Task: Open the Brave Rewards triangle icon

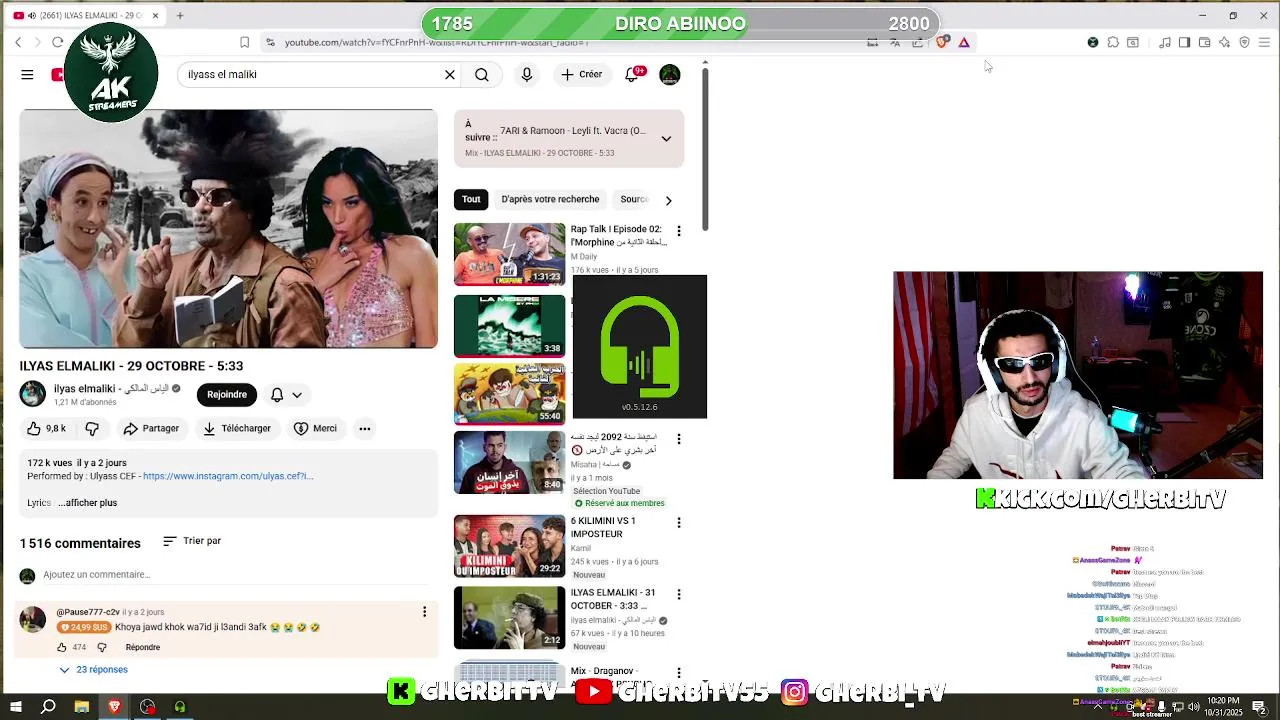Action: 964,42
